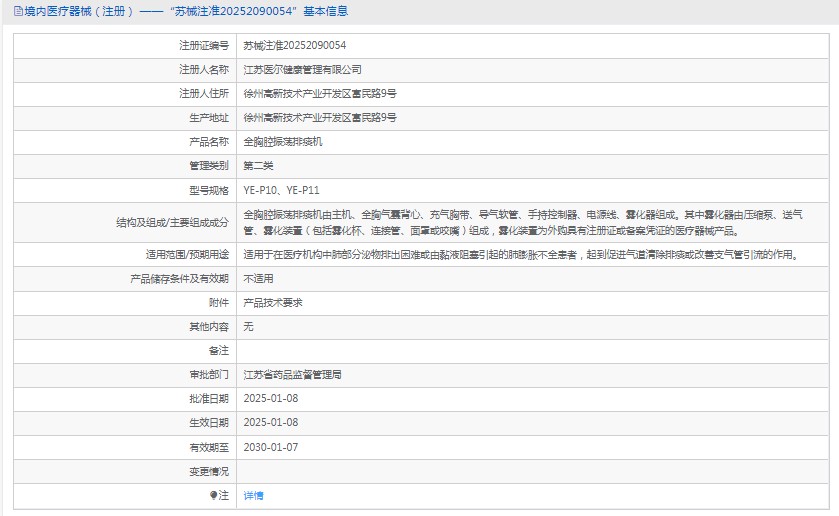Click the 注册人住所 address value
The image size is (839, 516).
point(320,94)
